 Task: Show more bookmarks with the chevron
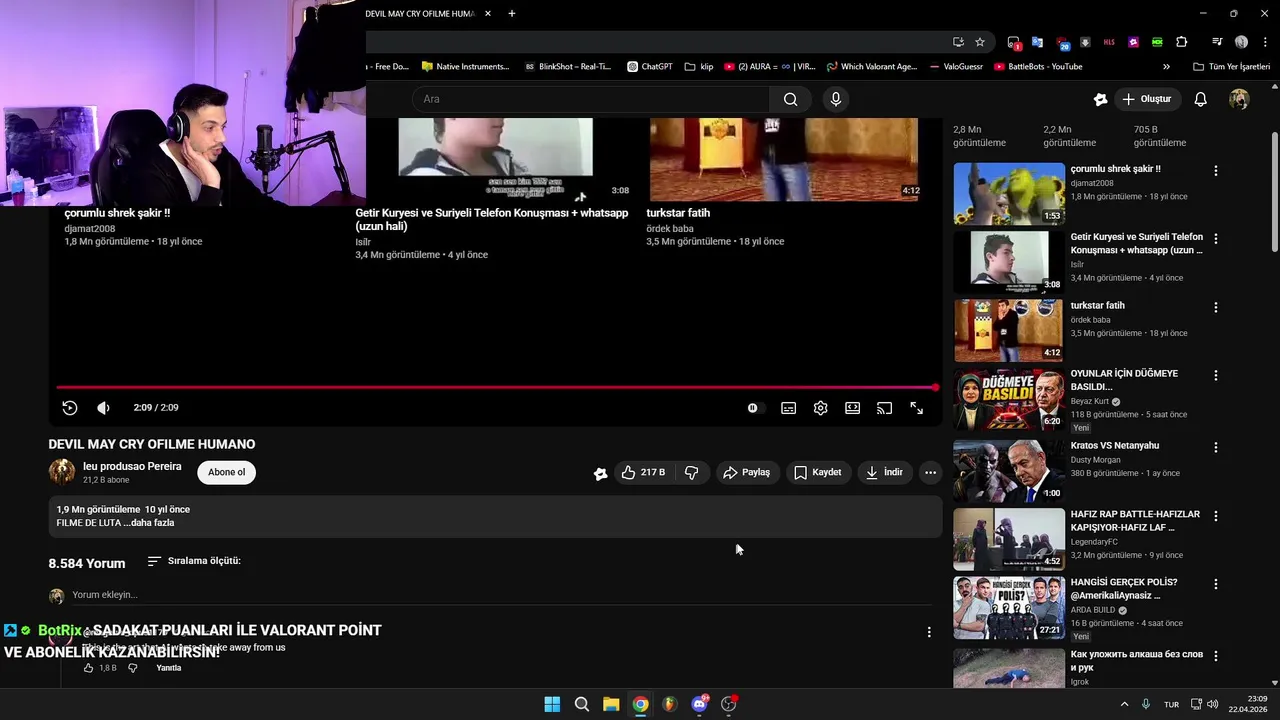click(1166, 67)
